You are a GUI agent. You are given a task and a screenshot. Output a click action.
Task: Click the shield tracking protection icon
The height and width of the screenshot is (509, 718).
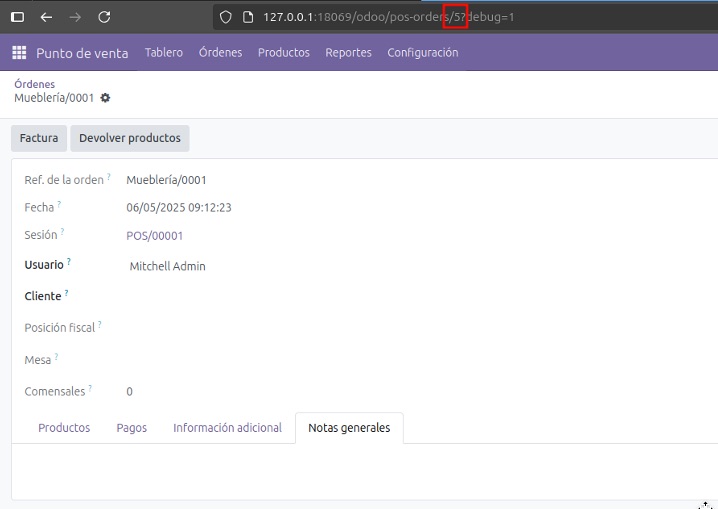[x=226, y=17]
